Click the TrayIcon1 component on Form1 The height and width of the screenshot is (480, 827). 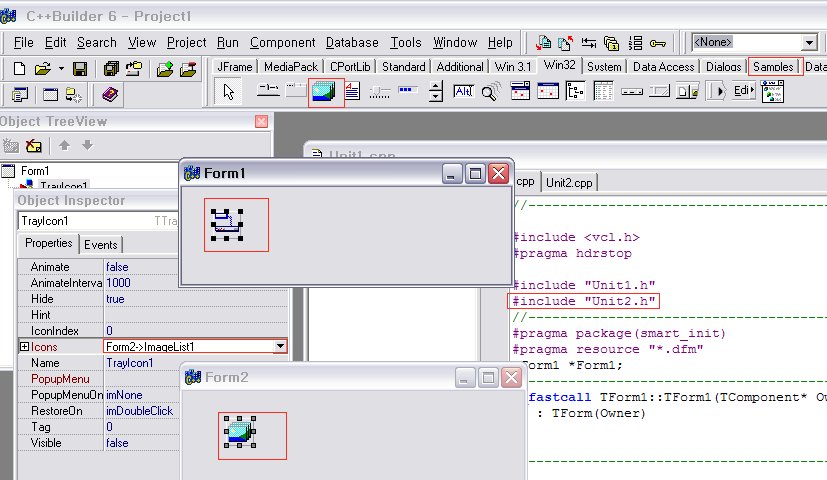pos(227,224)
